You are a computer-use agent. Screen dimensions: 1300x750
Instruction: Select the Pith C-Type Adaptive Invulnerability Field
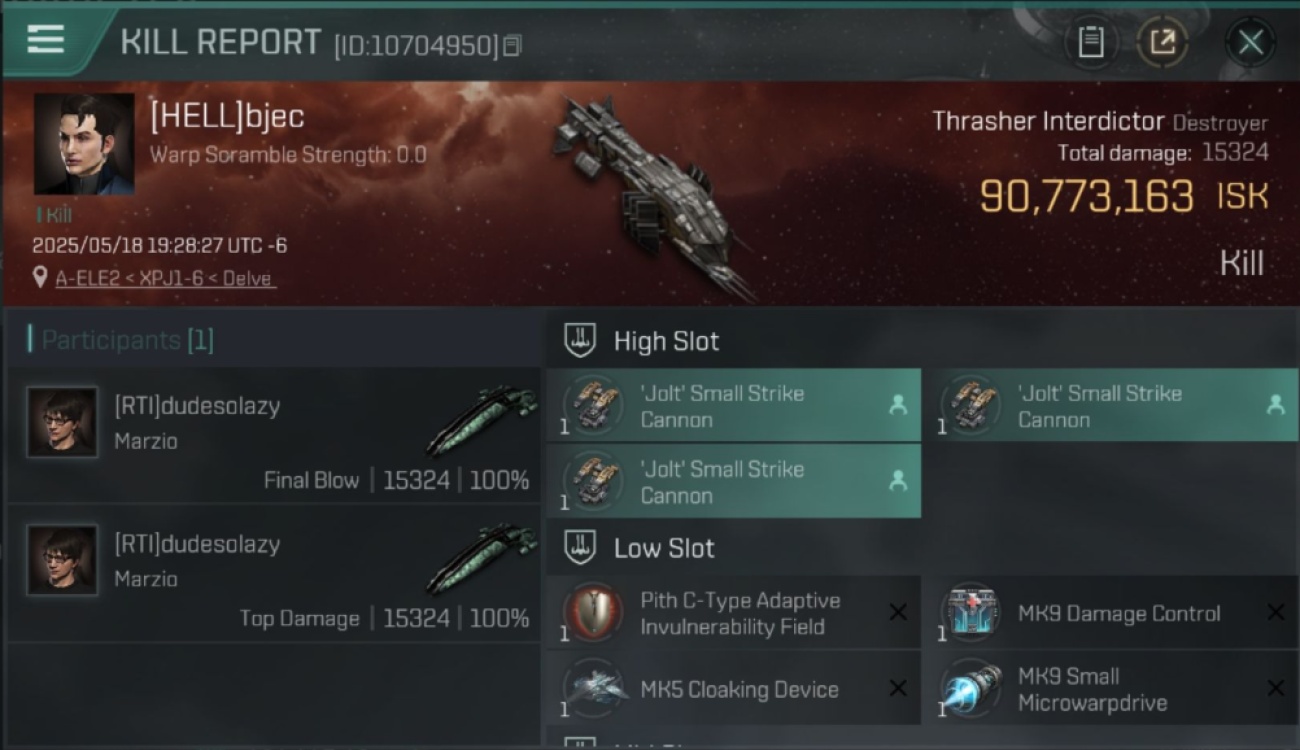[x=733, y=613]
